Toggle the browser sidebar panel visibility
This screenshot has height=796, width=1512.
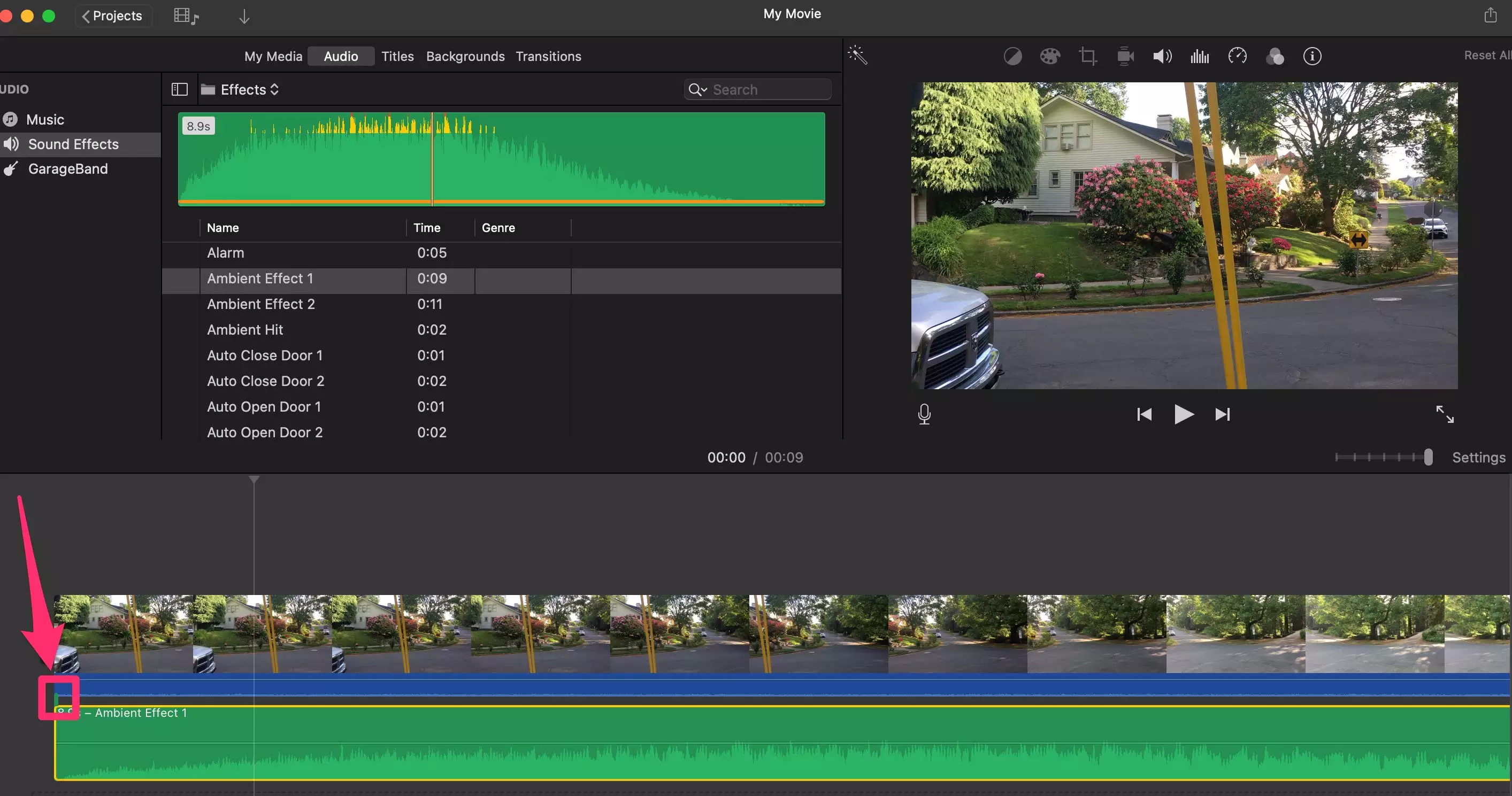coord(179,89)
